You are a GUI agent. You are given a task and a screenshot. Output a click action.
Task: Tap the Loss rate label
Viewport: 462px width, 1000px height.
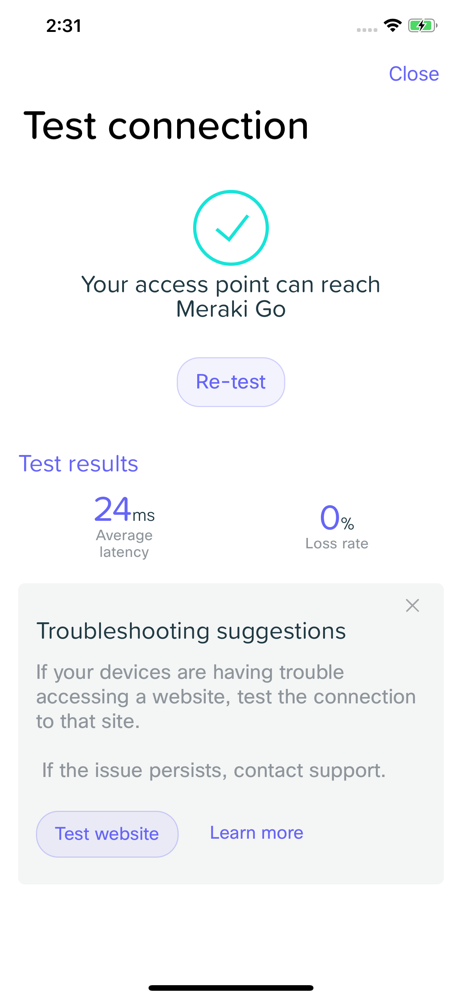(x=337, y=544)
